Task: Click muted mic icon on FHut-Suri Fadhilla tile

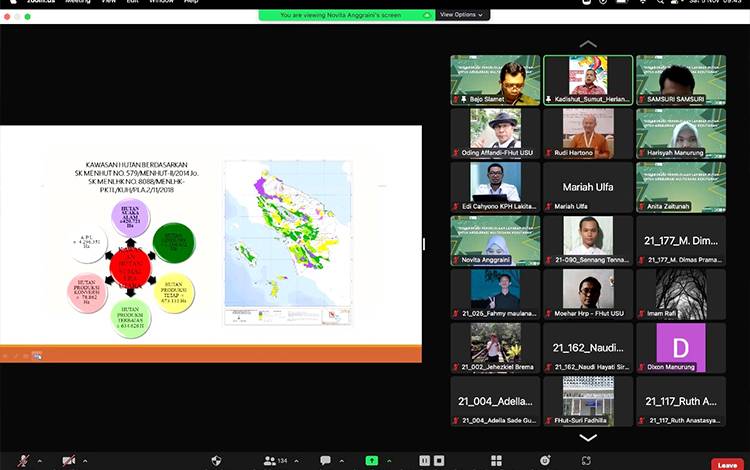Action: click(x=549, y=421)
